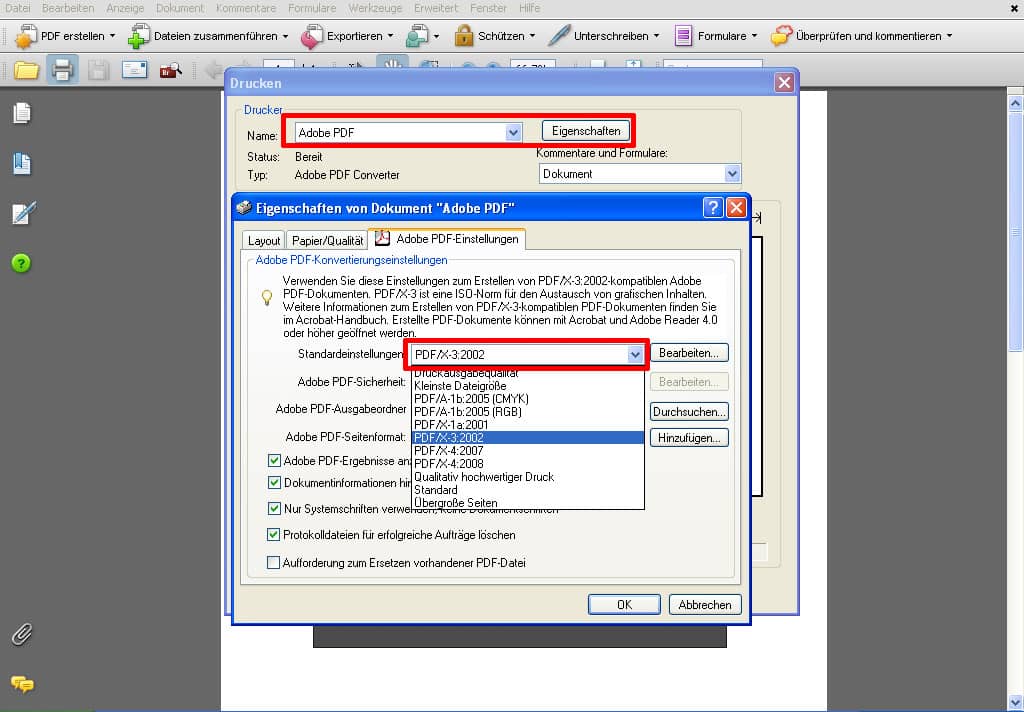Click the Eigenschaften button
This screenshot has height=712, width=1024.
pos(586,131)
